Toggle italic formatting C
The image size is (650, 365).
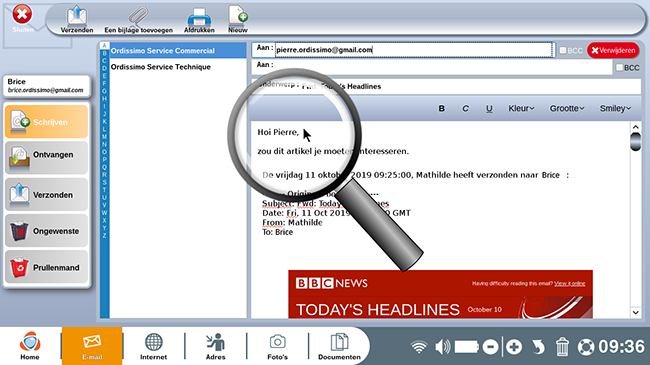point(465,108)
